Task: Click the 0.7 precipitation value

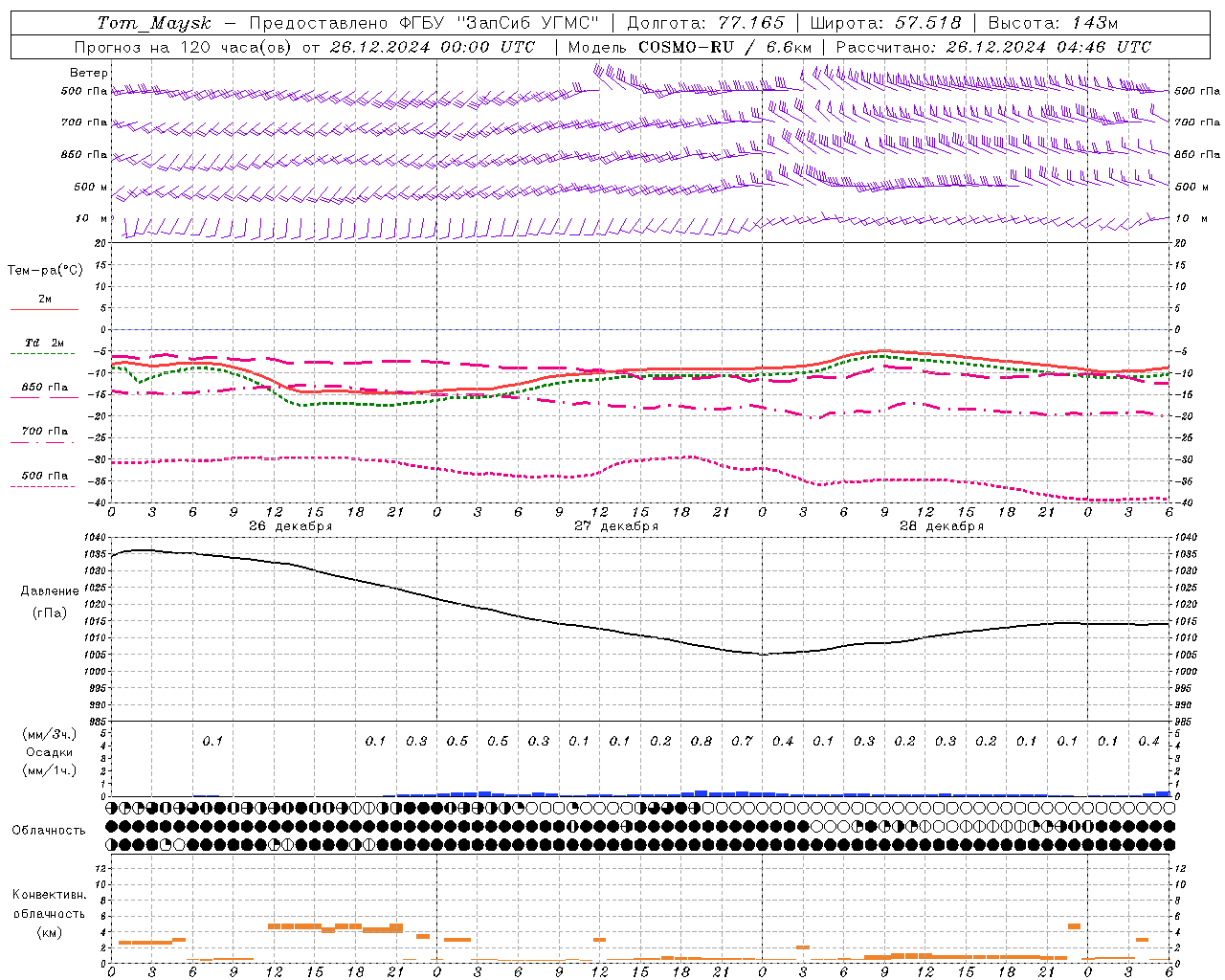Action: tap(742, 742)
